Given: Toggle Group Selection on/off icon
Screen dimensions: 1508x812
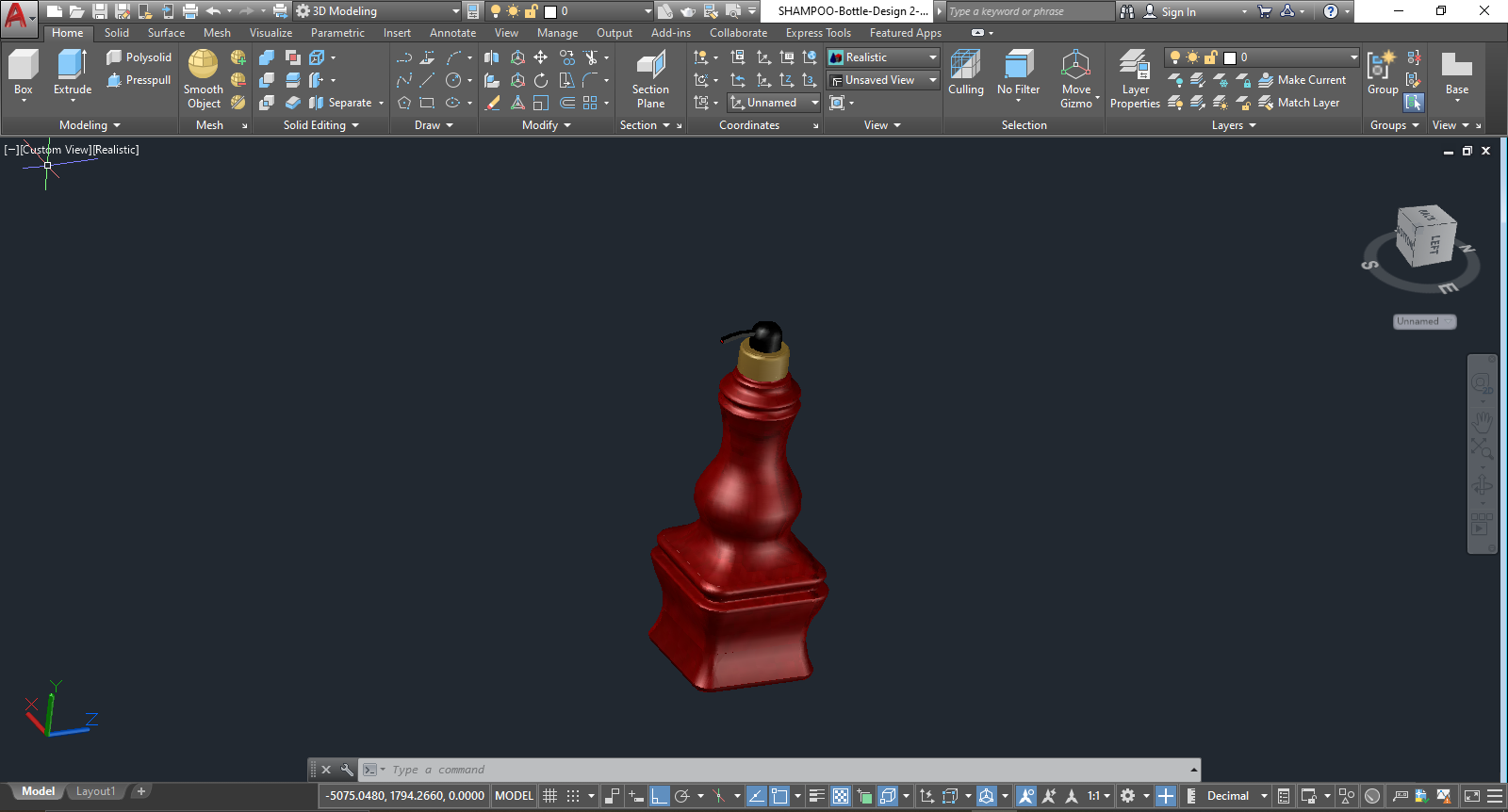Looking at the screenshot, I should click(1414, 103).
